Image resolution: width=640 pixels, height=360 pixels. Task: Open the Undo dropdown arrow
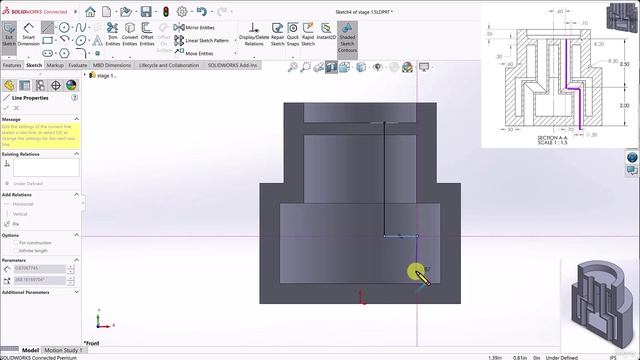click(211, 12)
